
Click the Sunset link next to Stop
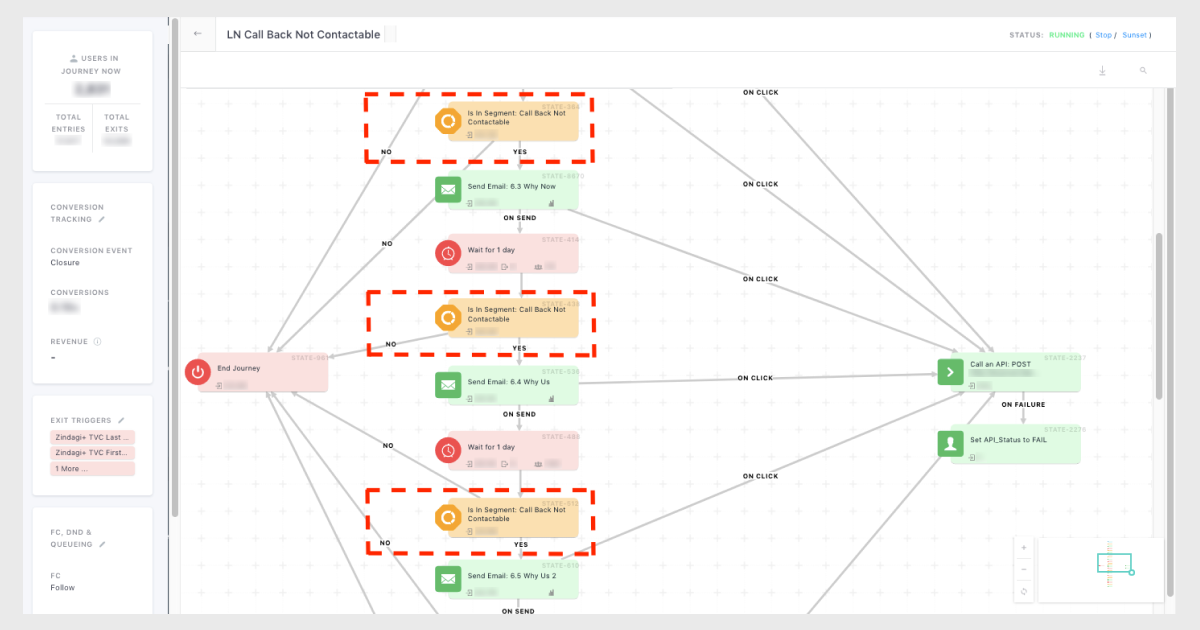point(1135,34)
